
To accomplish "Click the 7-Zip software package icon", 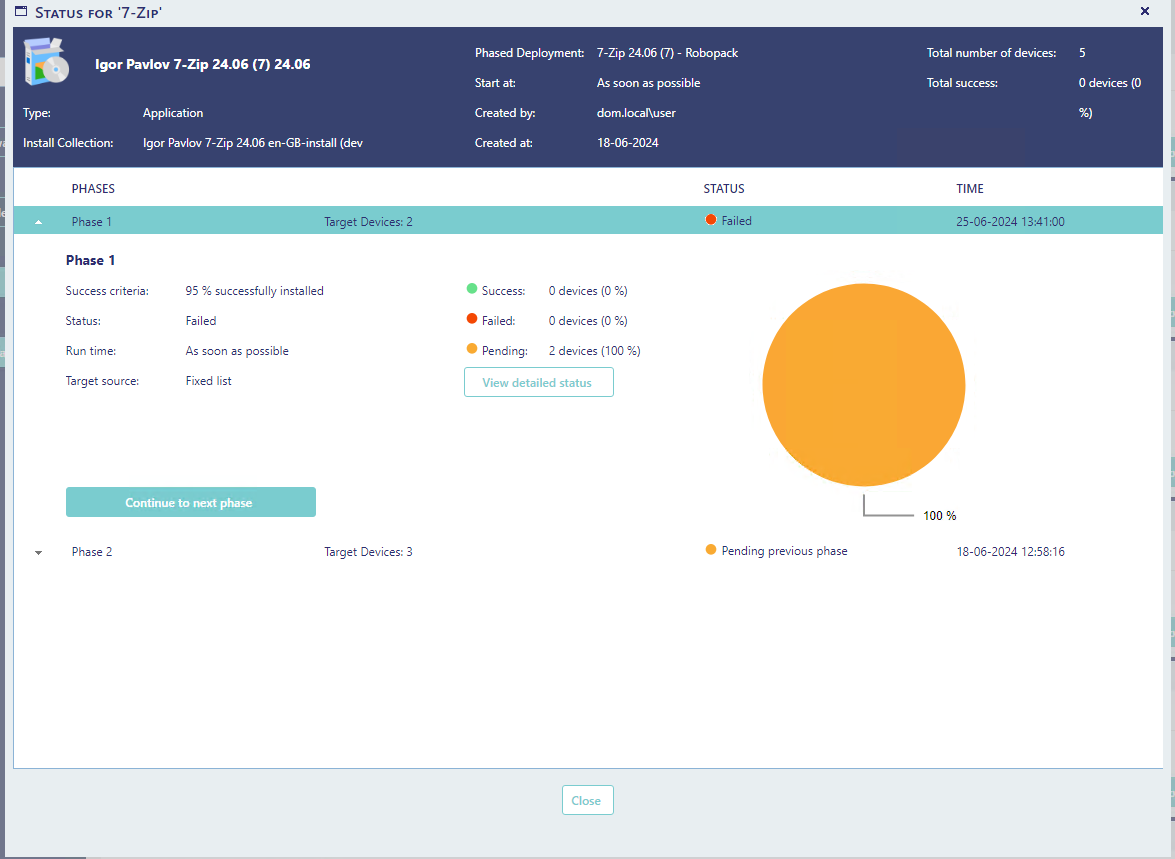I will tap(46, 61).
